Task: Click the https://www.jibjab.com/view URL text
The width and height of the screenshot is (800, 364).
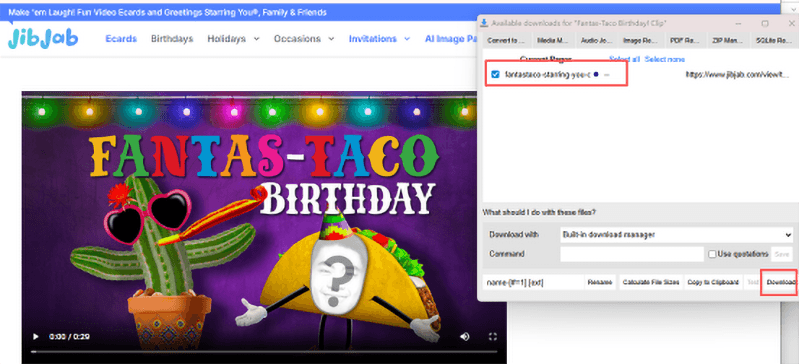Action: [737, 75]
